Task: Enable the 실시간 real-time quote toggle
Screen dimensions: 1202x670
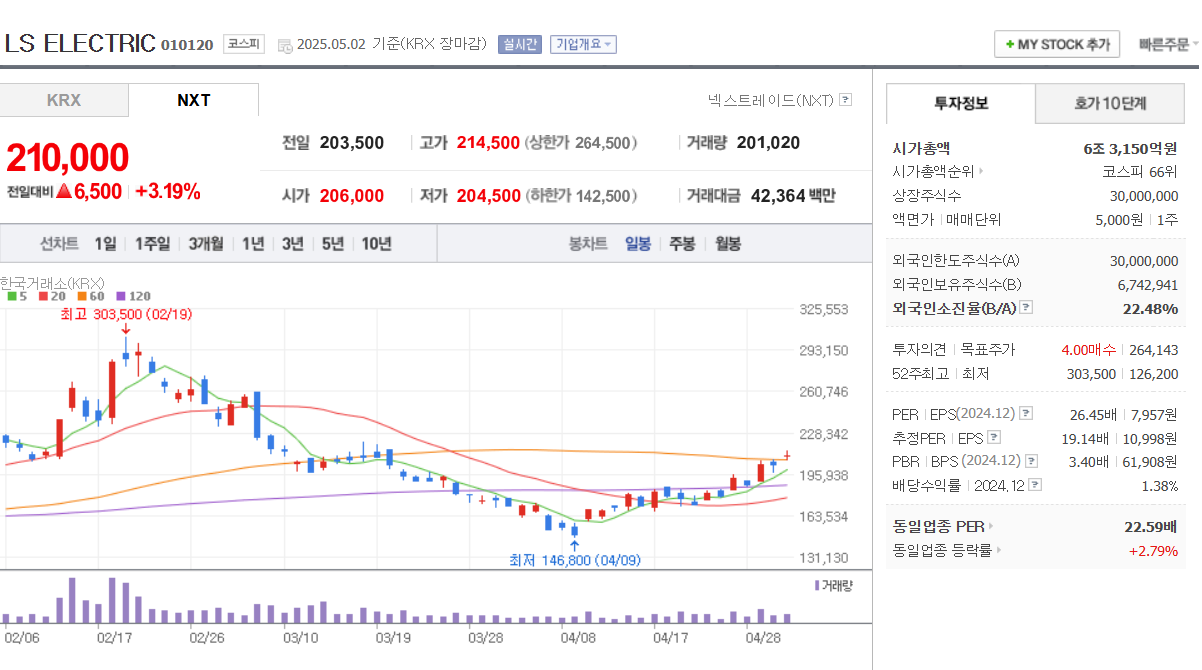Action: pos(518,44)
